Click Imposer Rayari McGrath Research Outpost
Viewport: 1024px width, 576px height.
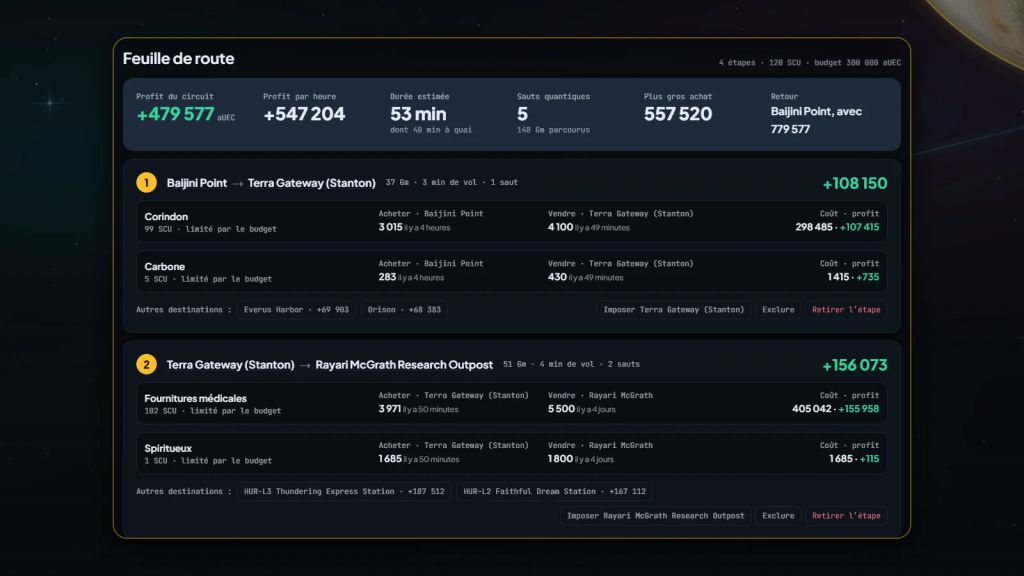point(655,516)
